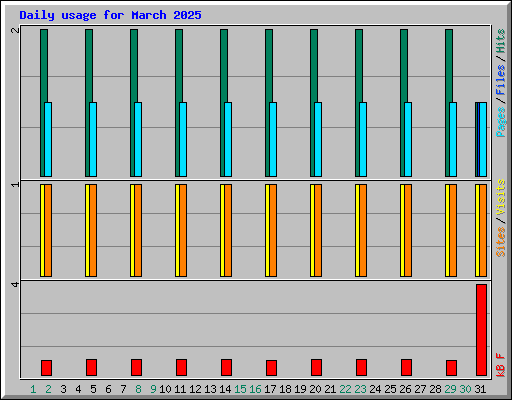Click day number 14 on the x-axis
This screenshot has height=400, width=512.
tap(225, 389)
